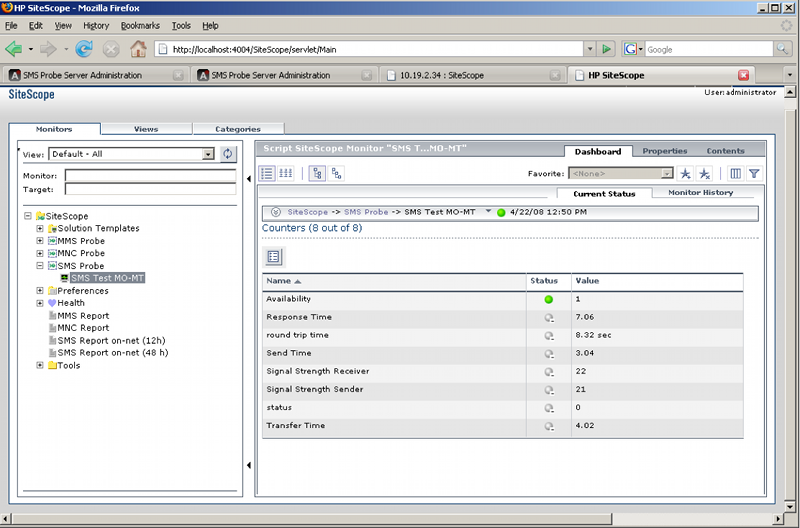Click the Response Time status icon

548,318
